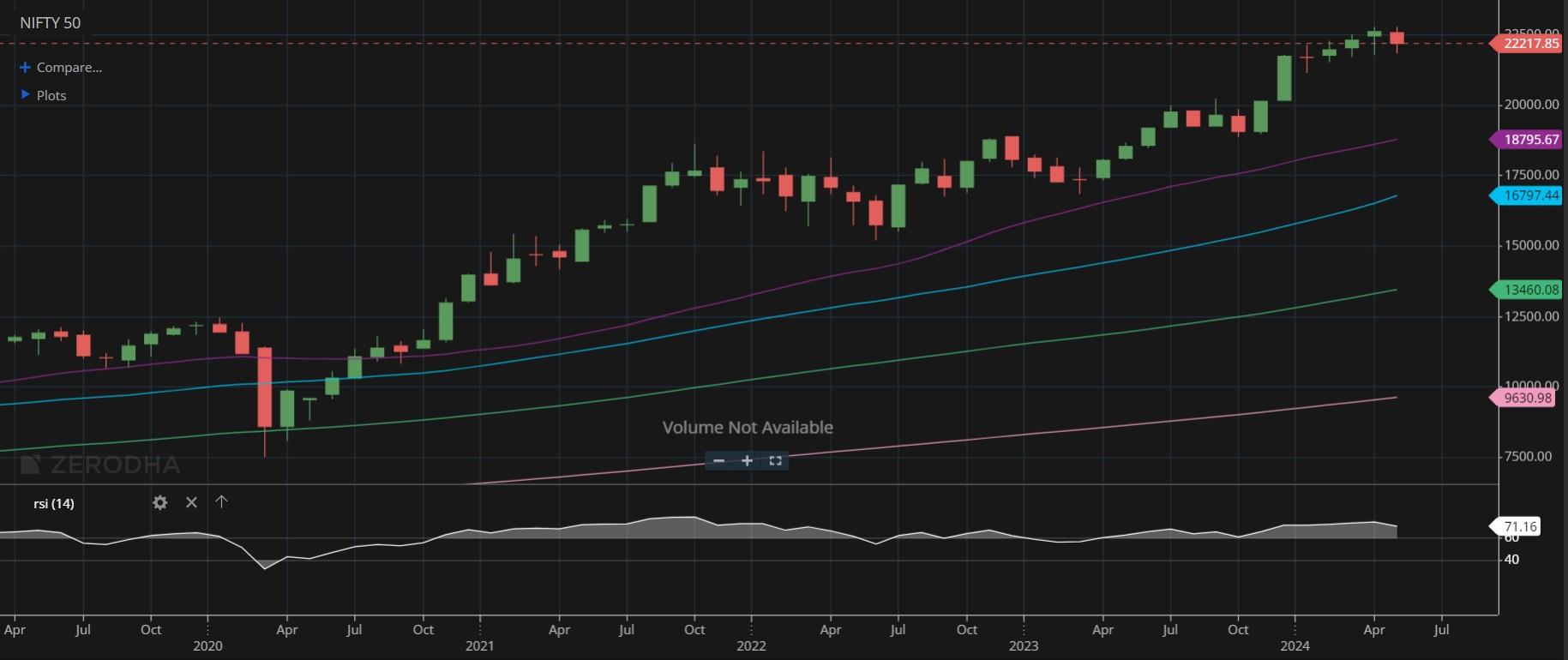This screenshot has width=1568, height=660.
Task: Click the large red March 2020 candle
Action: (265, 387)
